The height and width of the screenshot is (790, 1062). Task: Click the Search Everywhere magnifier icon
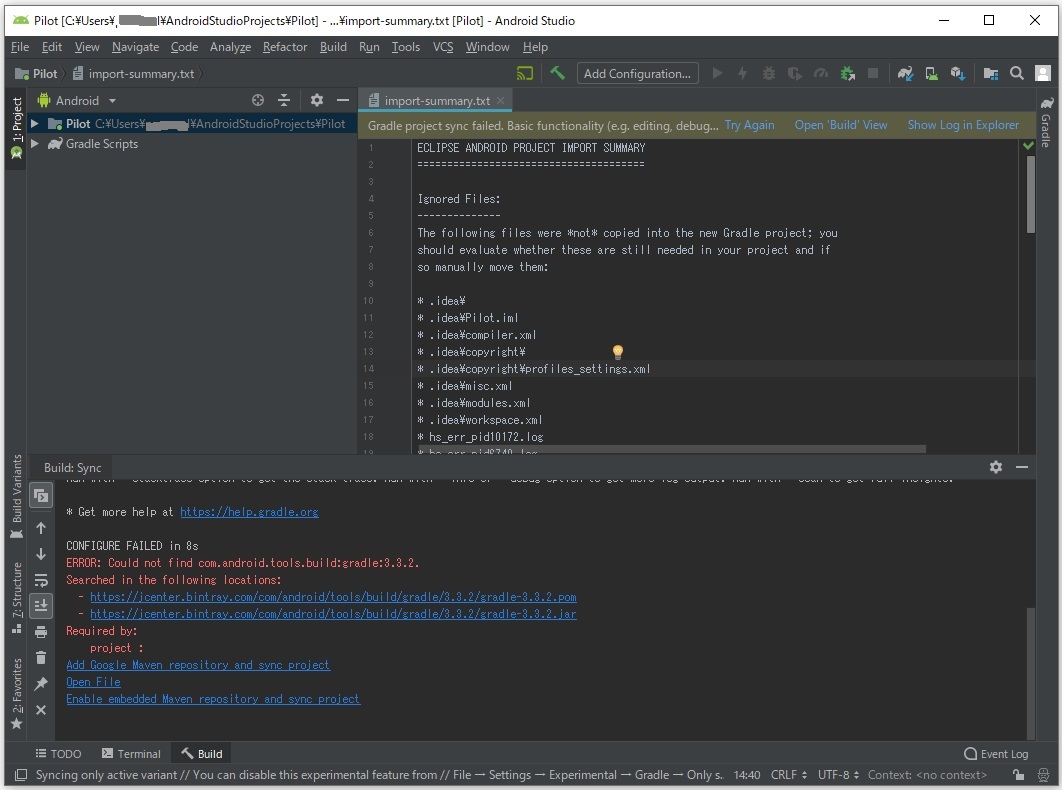point(1017,73)
